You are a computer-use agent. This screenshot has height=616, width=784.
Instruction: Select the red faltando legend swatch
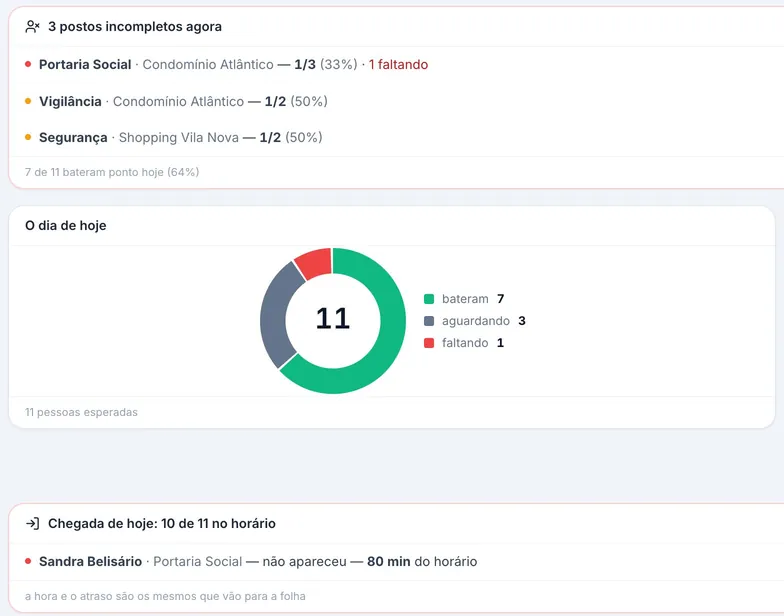pos(429,343)
